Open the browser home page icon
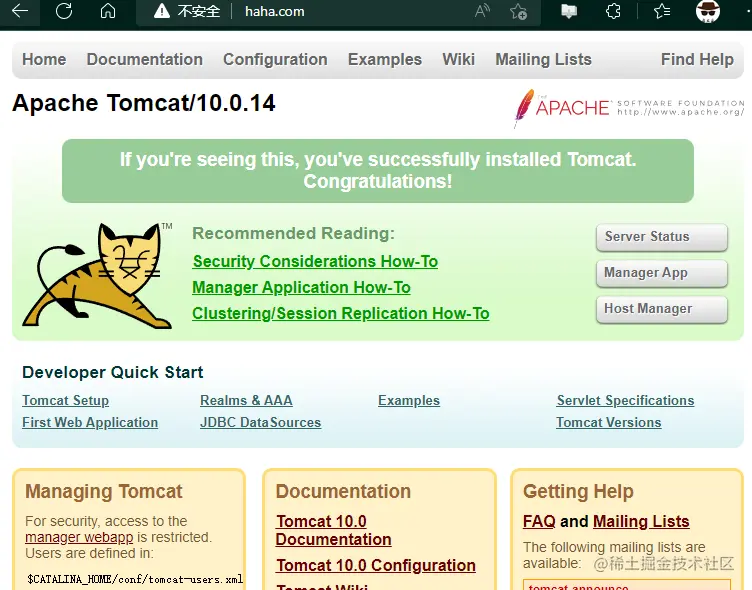The height and width of the screenshot is (590, 752). [108, 11]
